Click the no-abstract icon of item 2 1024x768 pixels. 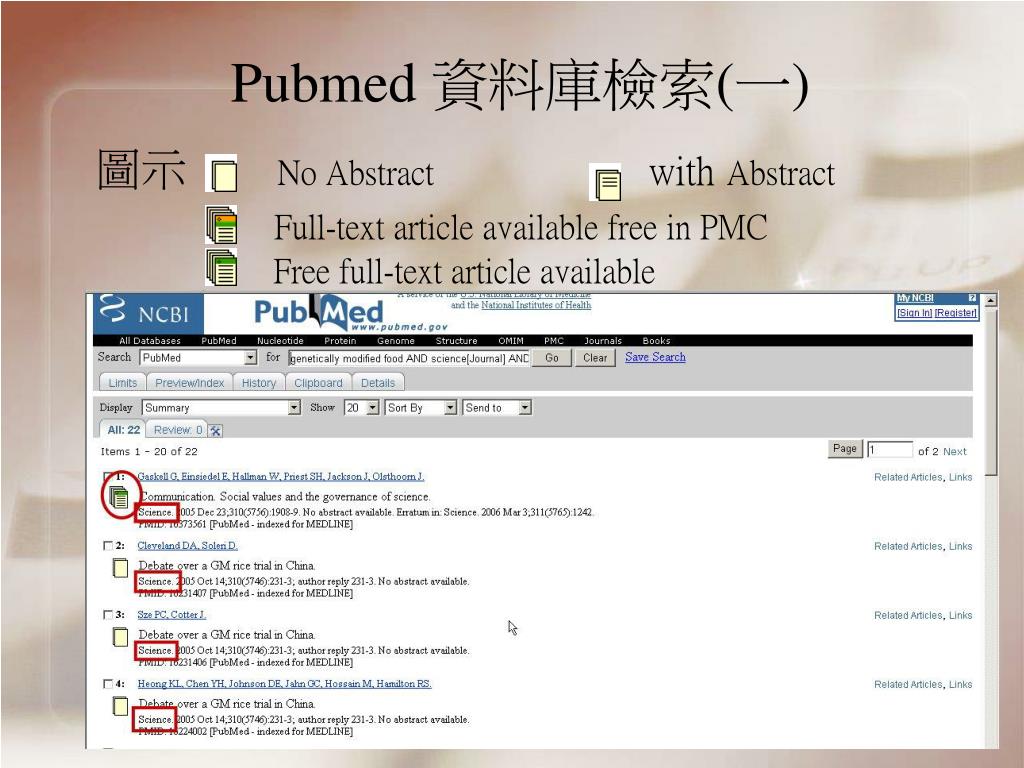(120, 568)
